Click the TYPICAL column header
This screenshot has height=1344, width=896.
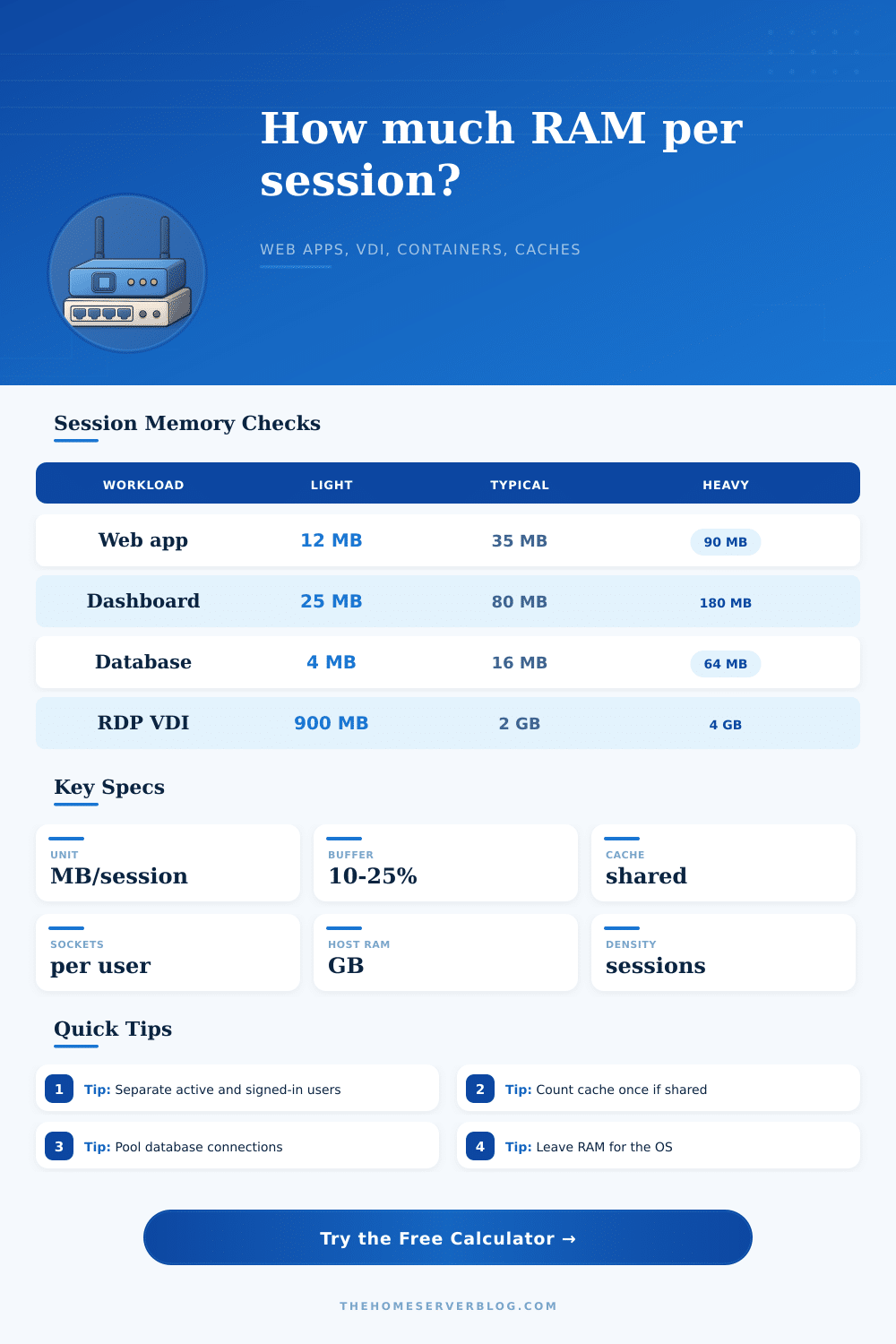click(x=520, y=485)
